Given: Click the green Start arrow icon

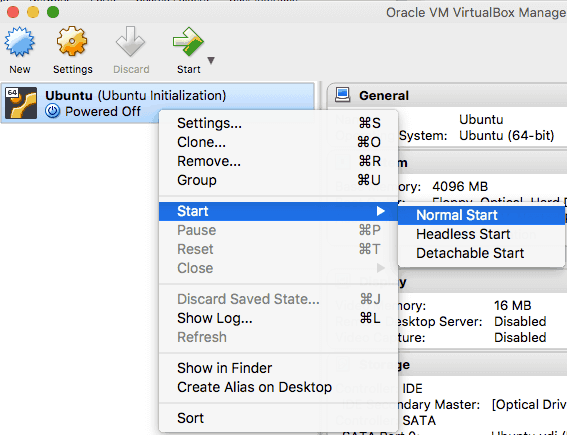Looking at the screenshot, I should tap(188, 41).
